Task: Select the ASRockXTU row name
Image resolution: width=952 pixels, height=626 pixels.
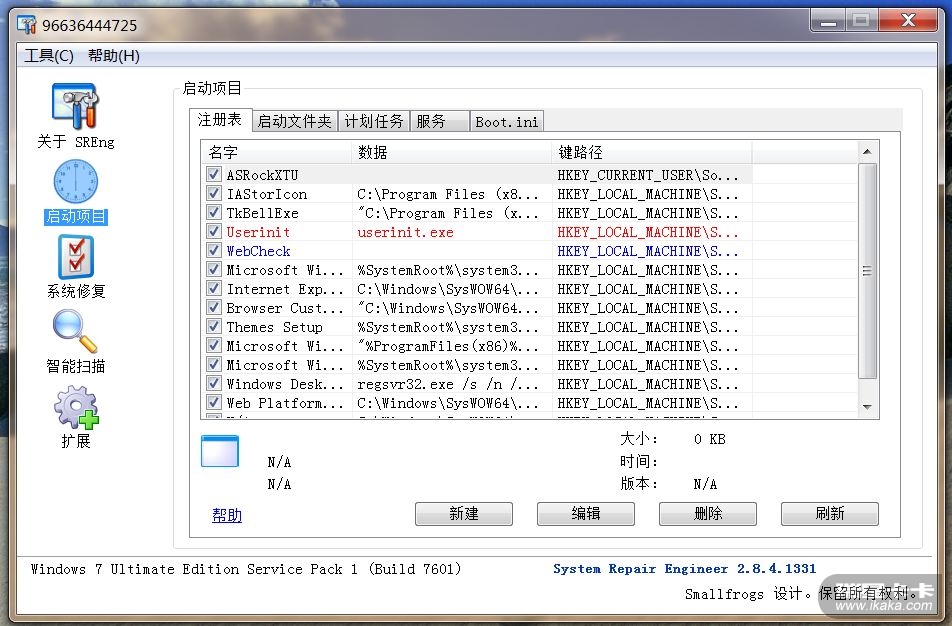Action: pyautogui.click(x=262, y=175)
